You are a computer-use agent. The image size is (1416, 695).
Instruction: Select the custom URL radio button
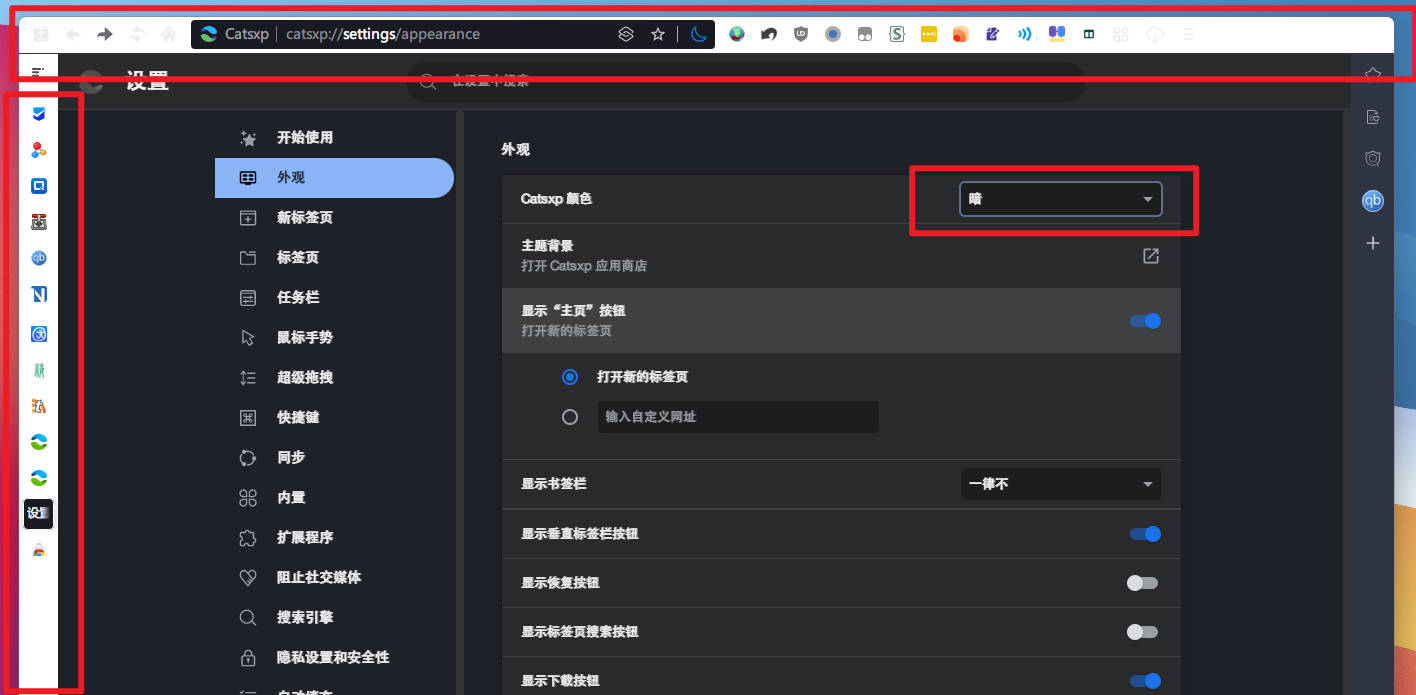pyautogui.click(x=570, y=417)
